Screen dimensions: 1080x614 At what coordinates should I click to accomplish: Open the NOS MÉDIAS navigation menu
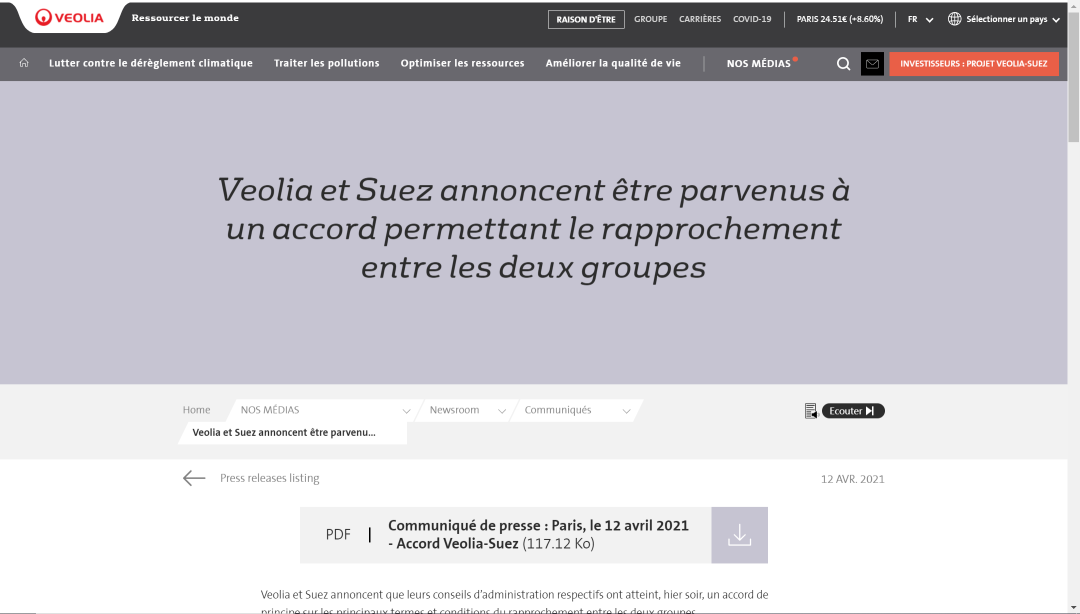tap(758, 64)
